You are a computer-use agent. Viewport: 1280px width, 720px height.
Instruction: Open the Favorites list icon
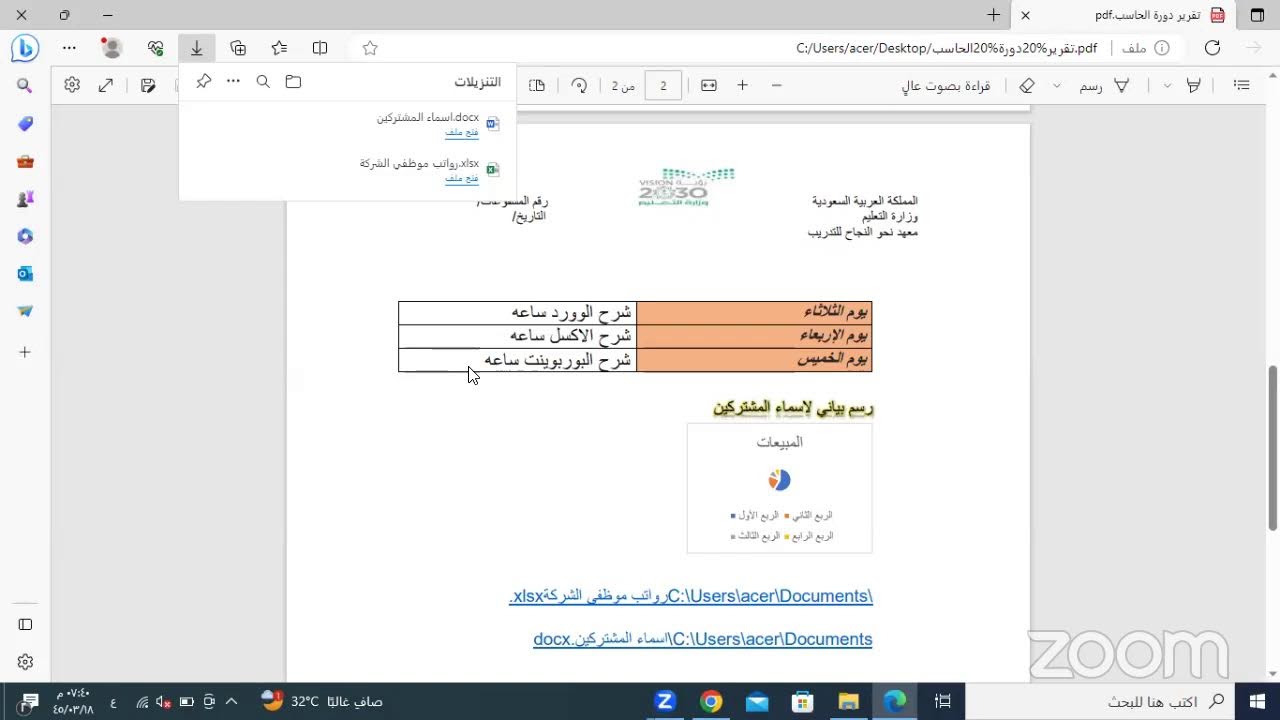coord(279,47)
